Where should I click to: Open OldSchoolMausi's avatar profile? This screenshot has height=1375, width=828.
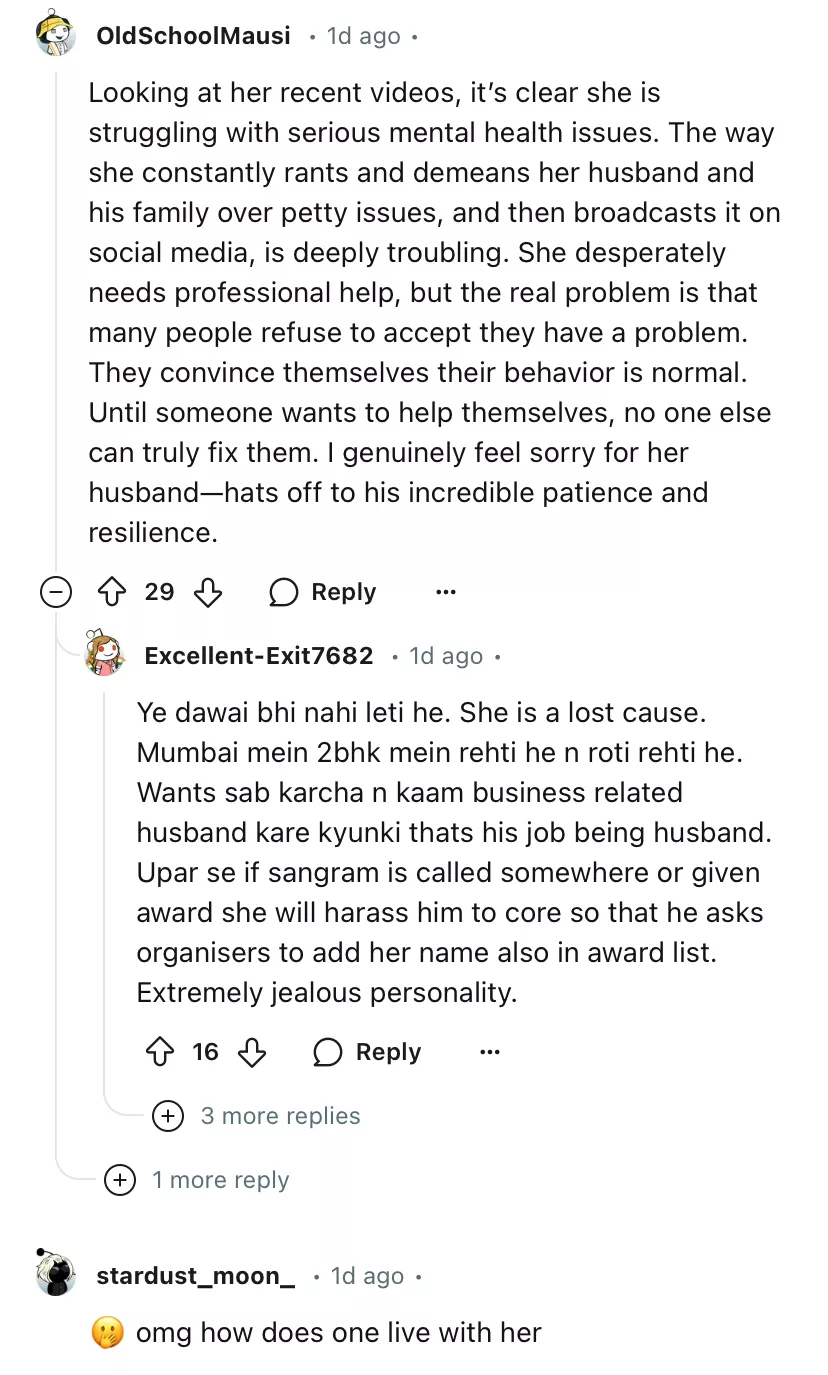tap(56, 36)
